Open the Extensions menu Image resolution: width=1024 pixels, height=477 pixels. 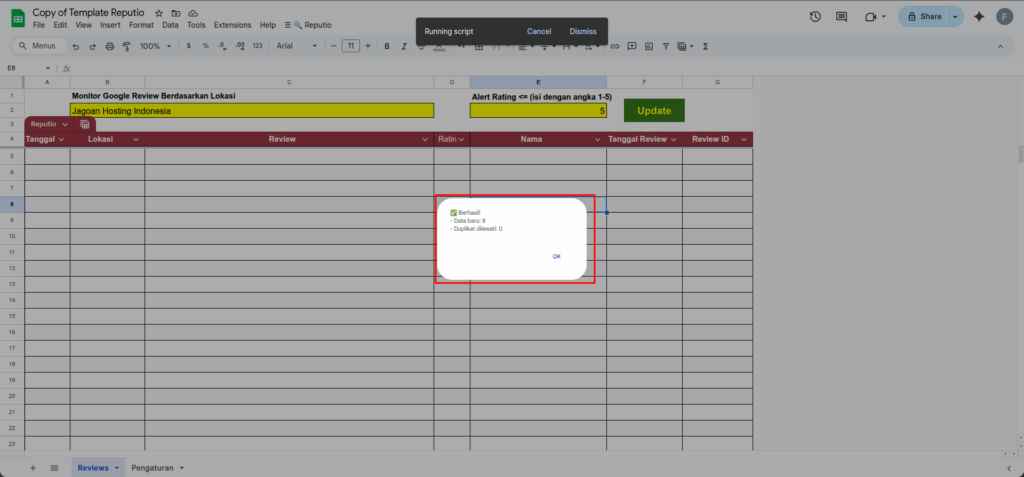(232, 24)
